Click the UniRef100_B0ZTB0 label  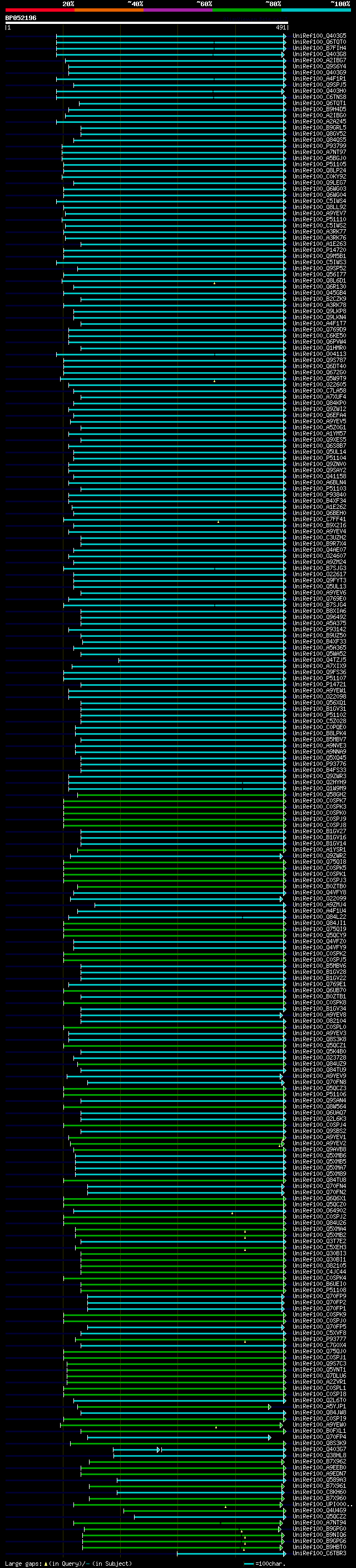(x=319, y=886)
